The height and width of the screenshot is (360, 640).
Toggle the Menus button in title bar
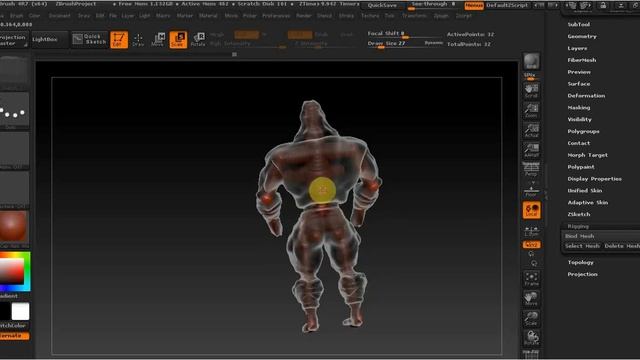[474, 6]
